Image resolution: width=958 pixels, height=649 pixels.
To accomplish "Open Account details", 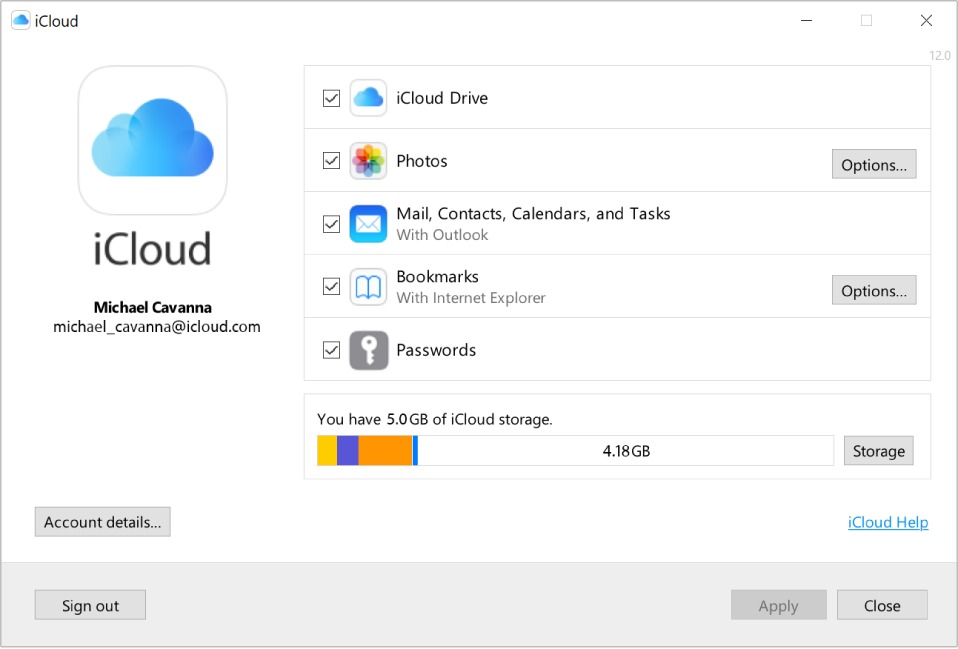I will (102, 522).
